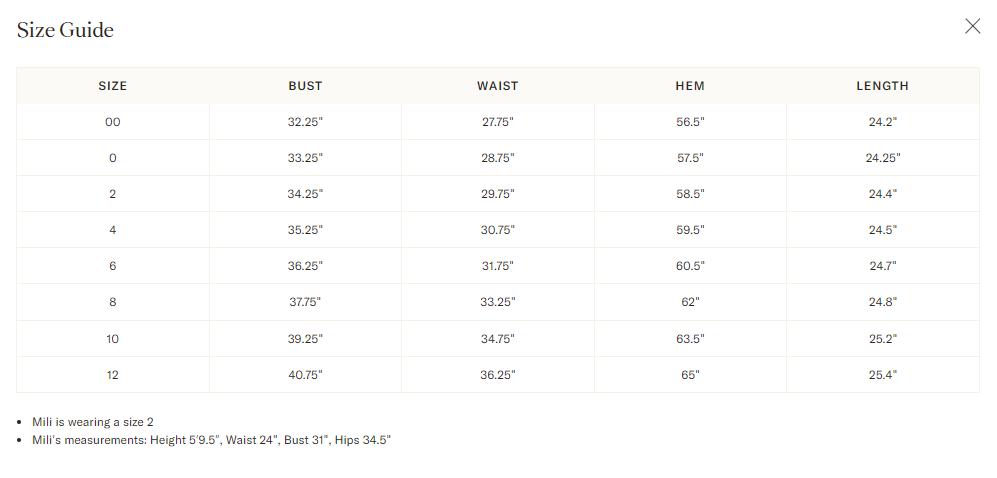Screen dimensions: 997x478
Task: Click the 34.25" bust value
Action: [305, 194]
